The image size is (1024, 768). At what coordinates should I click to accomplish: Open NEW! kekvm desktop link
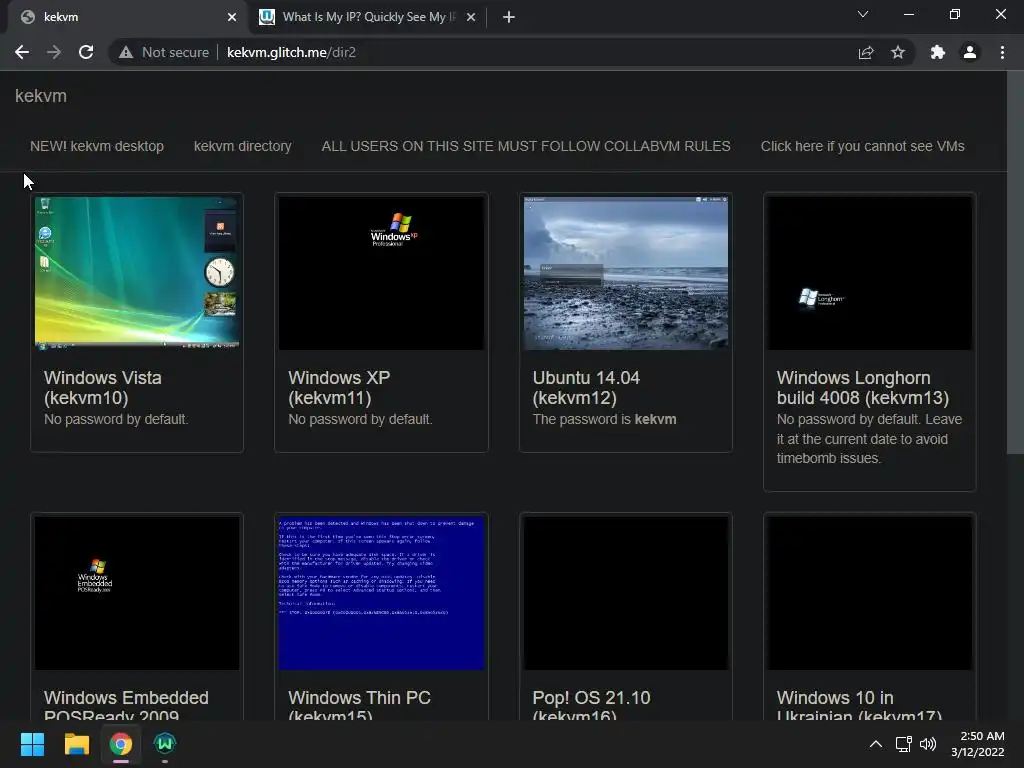pyautogui.click(x=97, y=146)
